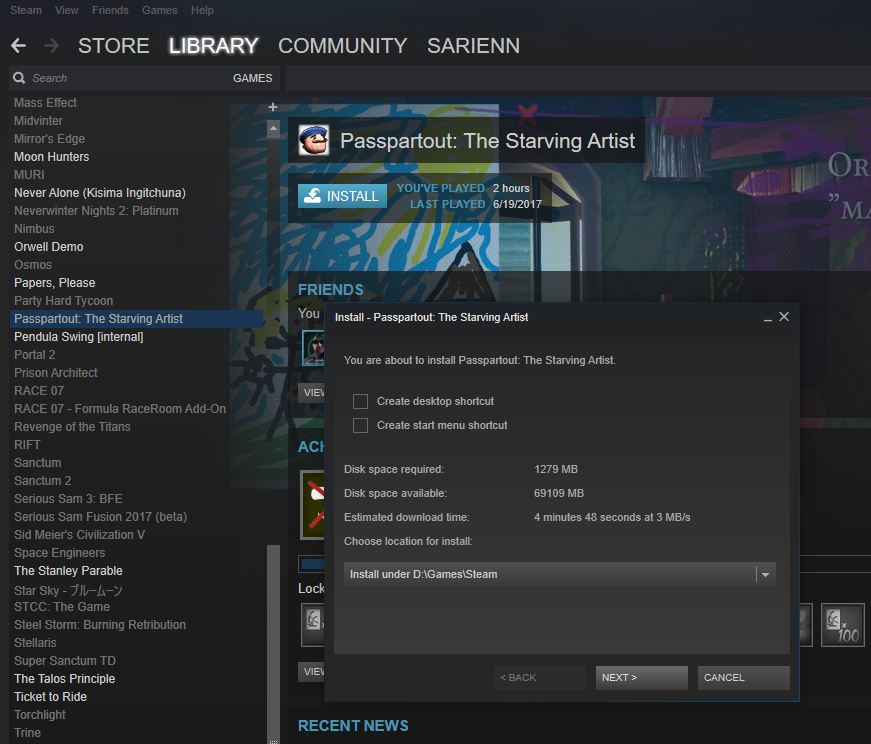Close the Install dialog

(x=784, y=317)
